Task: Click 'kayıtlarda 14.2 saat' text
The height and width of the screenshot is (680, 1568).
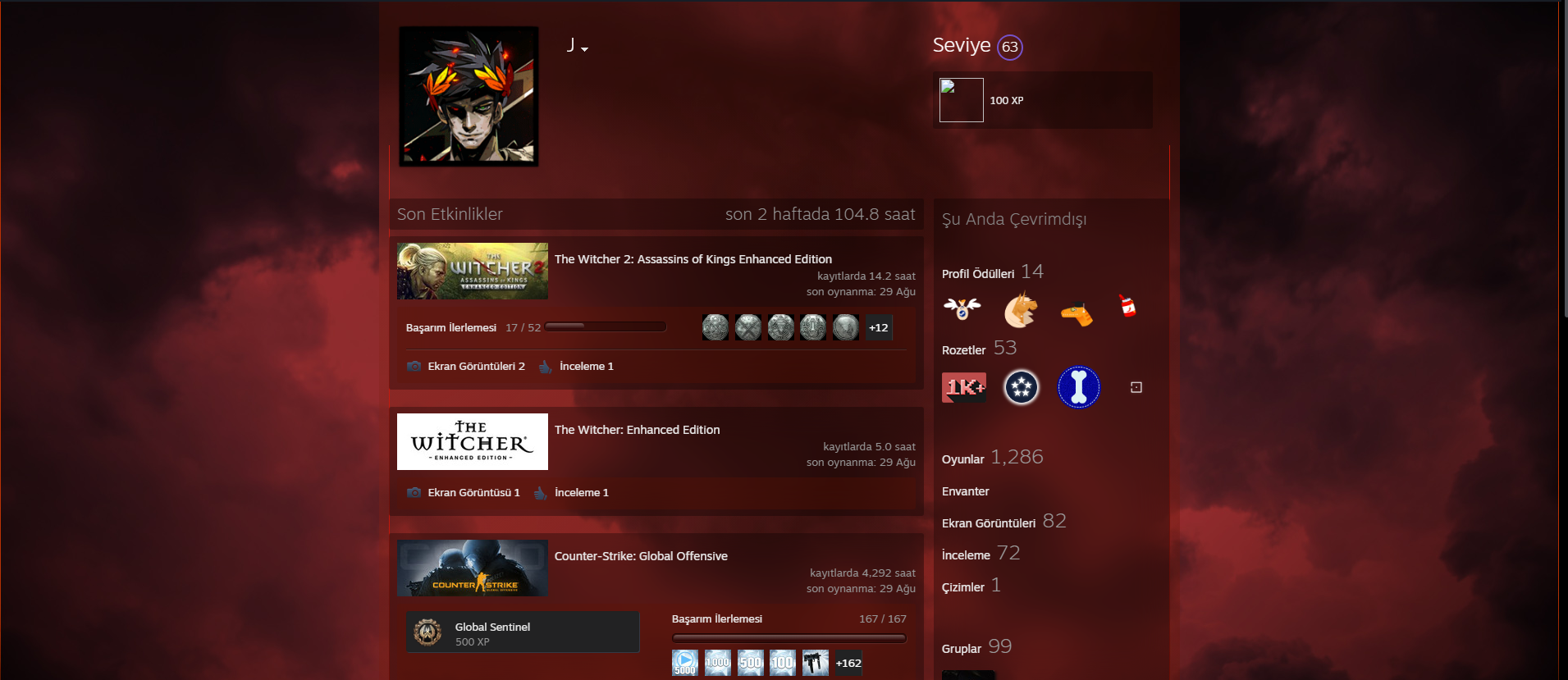Action: [x=866, y=276]
